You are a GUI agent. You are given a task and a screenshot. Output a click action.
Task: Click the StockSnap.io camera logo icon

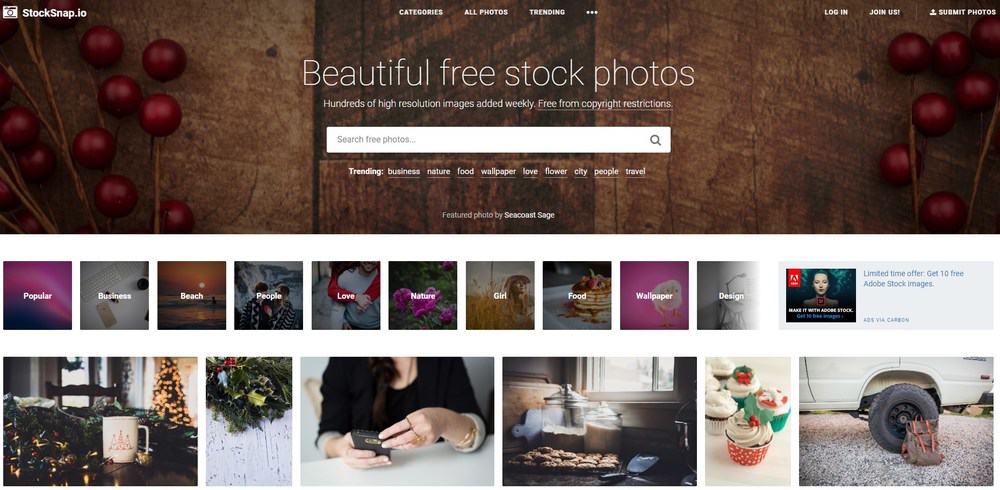10,12
